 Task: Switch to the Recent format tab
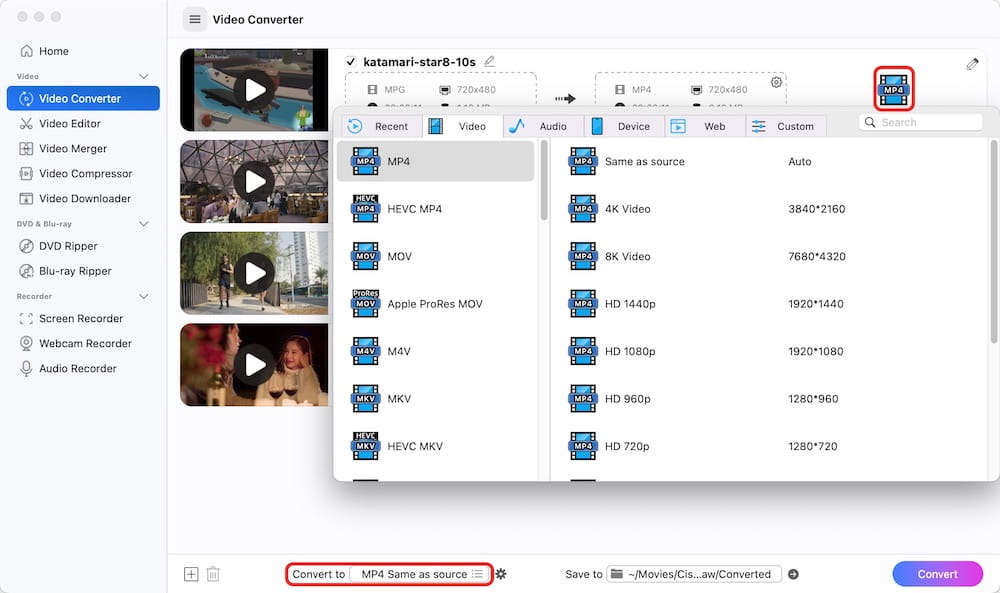tap(381, 126)
